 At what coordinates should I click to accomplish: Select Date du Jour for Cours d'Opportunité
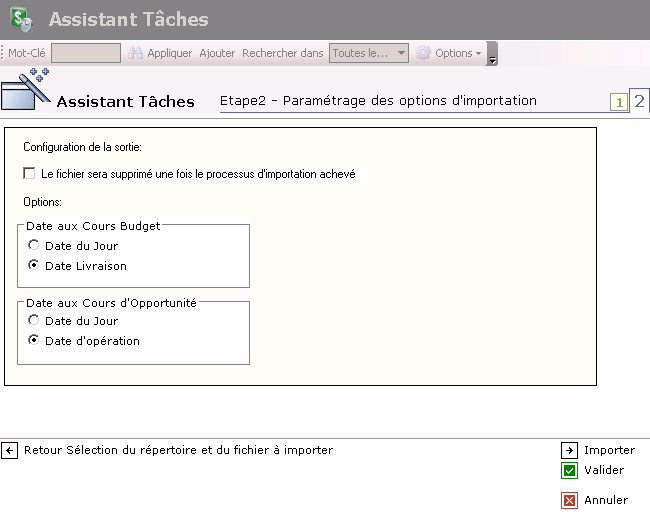(34, 321)
